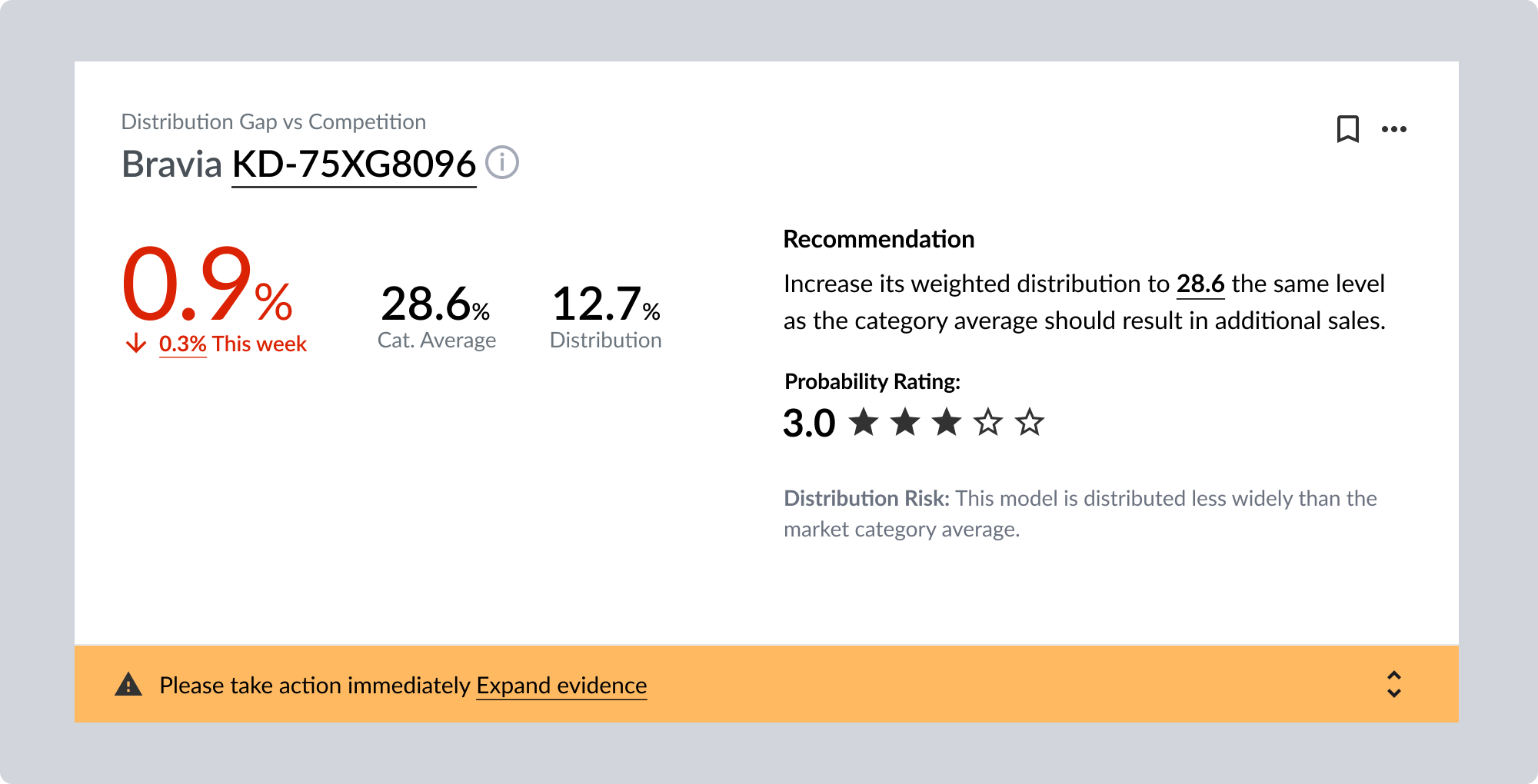Expand the orange alert banner chevrons

pos(1393,684)
